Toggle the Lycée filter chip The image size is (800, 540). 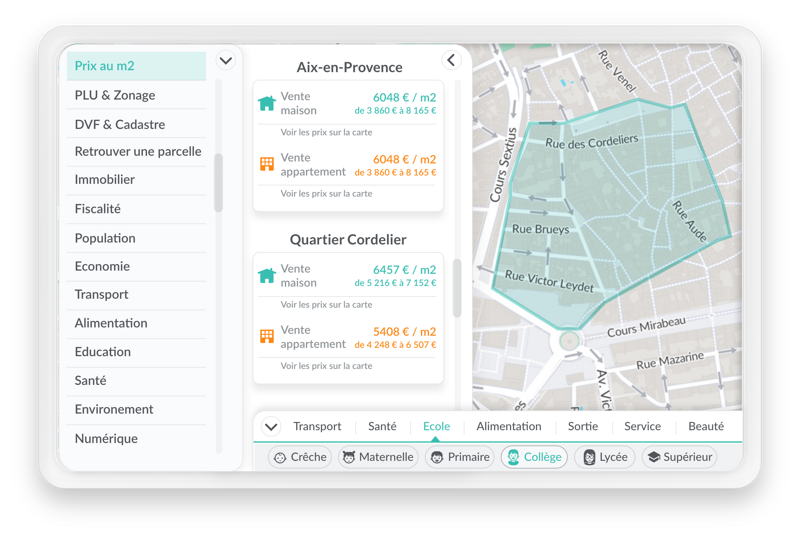coord(605,457)
